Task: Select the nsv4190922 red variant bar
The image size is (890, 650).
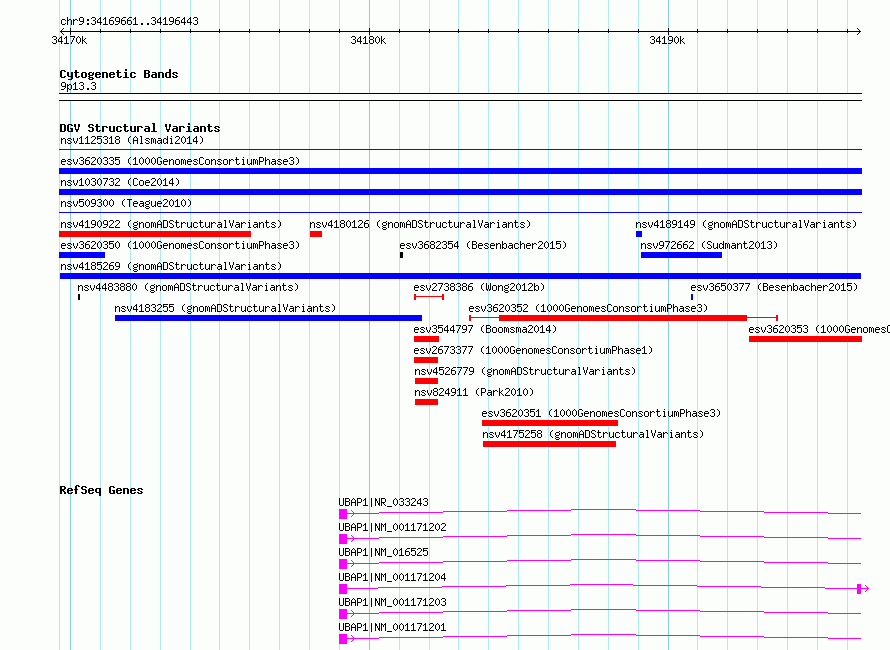Action: pos(155,234)
